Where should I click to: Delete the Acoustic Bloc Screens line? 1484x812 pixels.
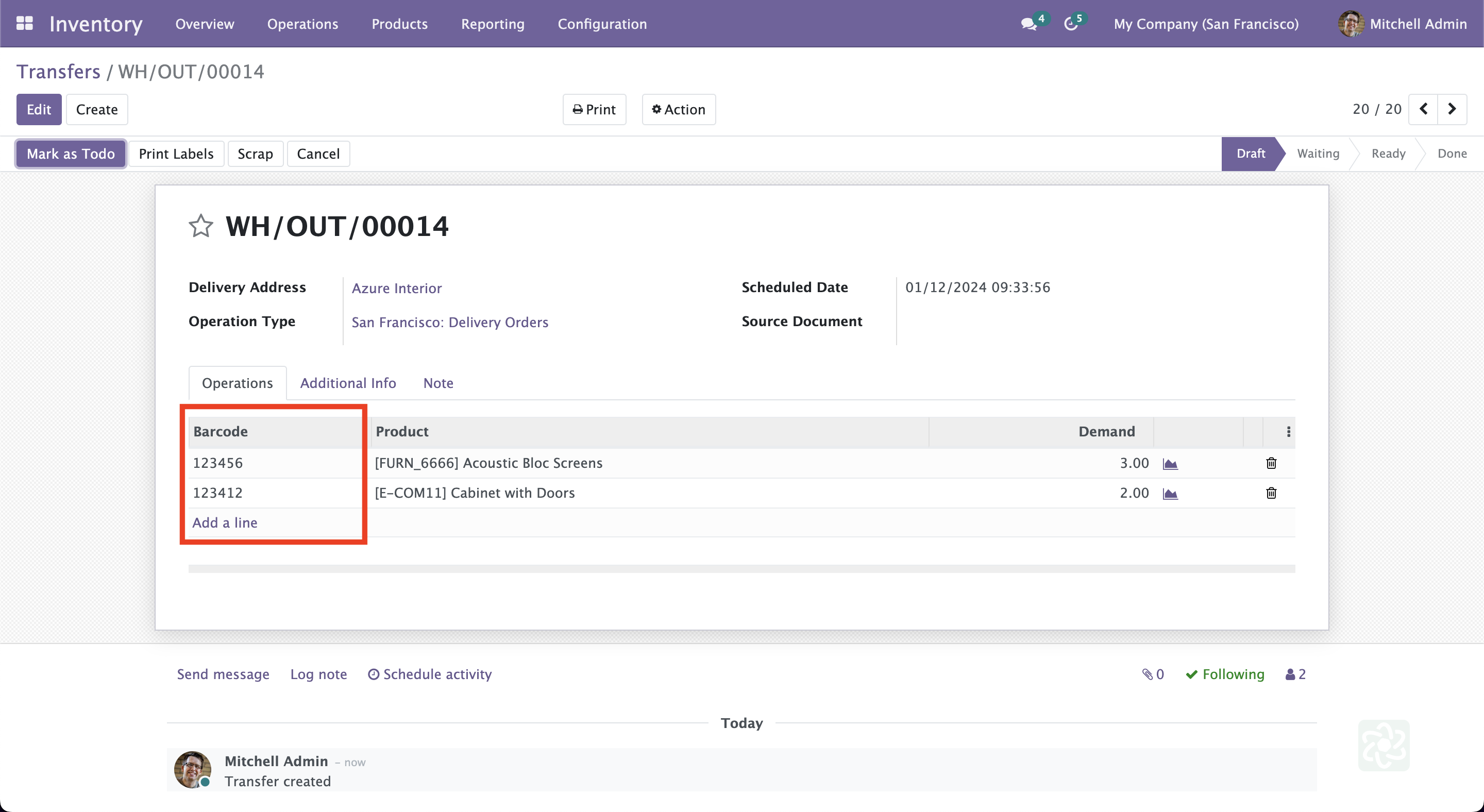[x=1271, y=463]
